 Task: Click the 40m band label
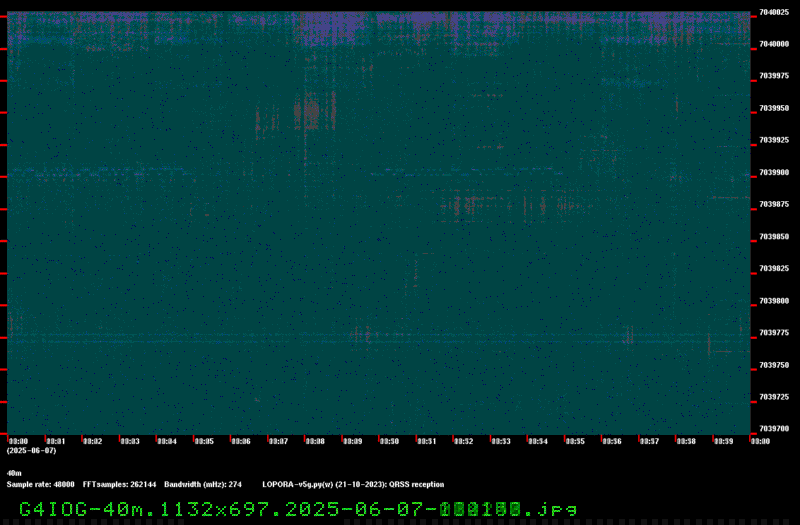click(x=14, y=473)
